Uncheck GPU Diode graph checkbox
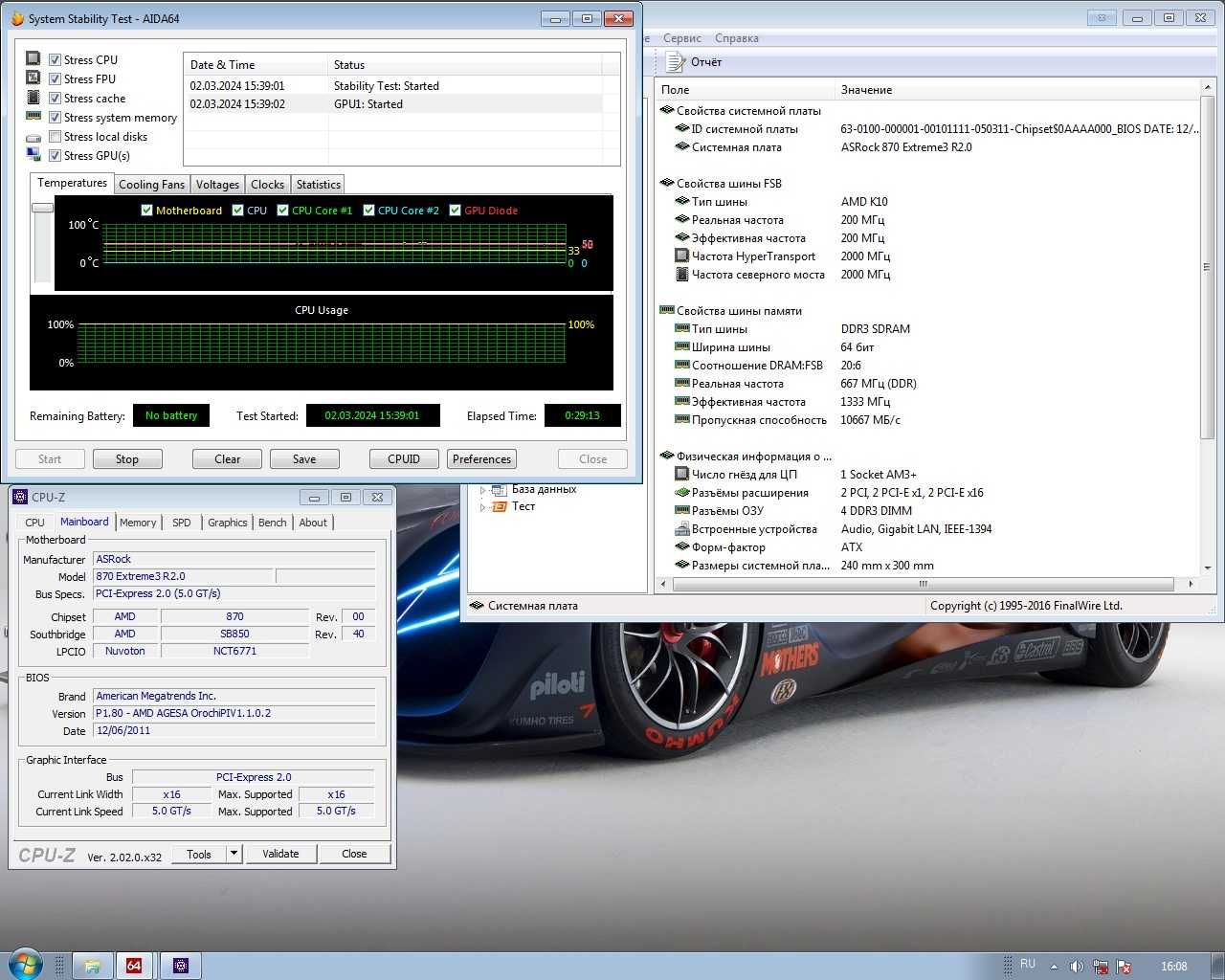Screen dimensions: 1225x980 point(455,210)
